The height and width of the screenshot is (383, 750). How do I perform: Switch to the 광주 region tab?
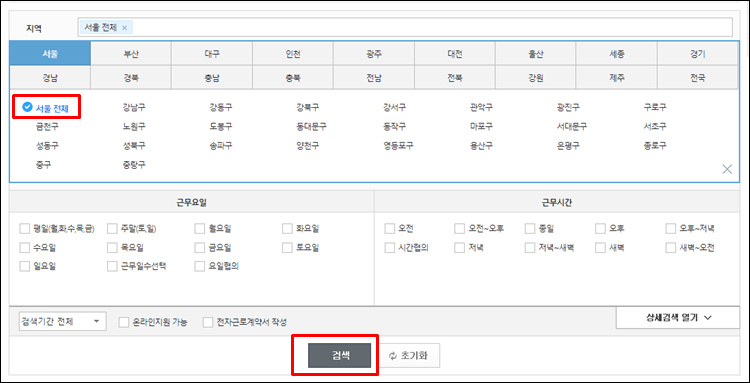point(374,54)
